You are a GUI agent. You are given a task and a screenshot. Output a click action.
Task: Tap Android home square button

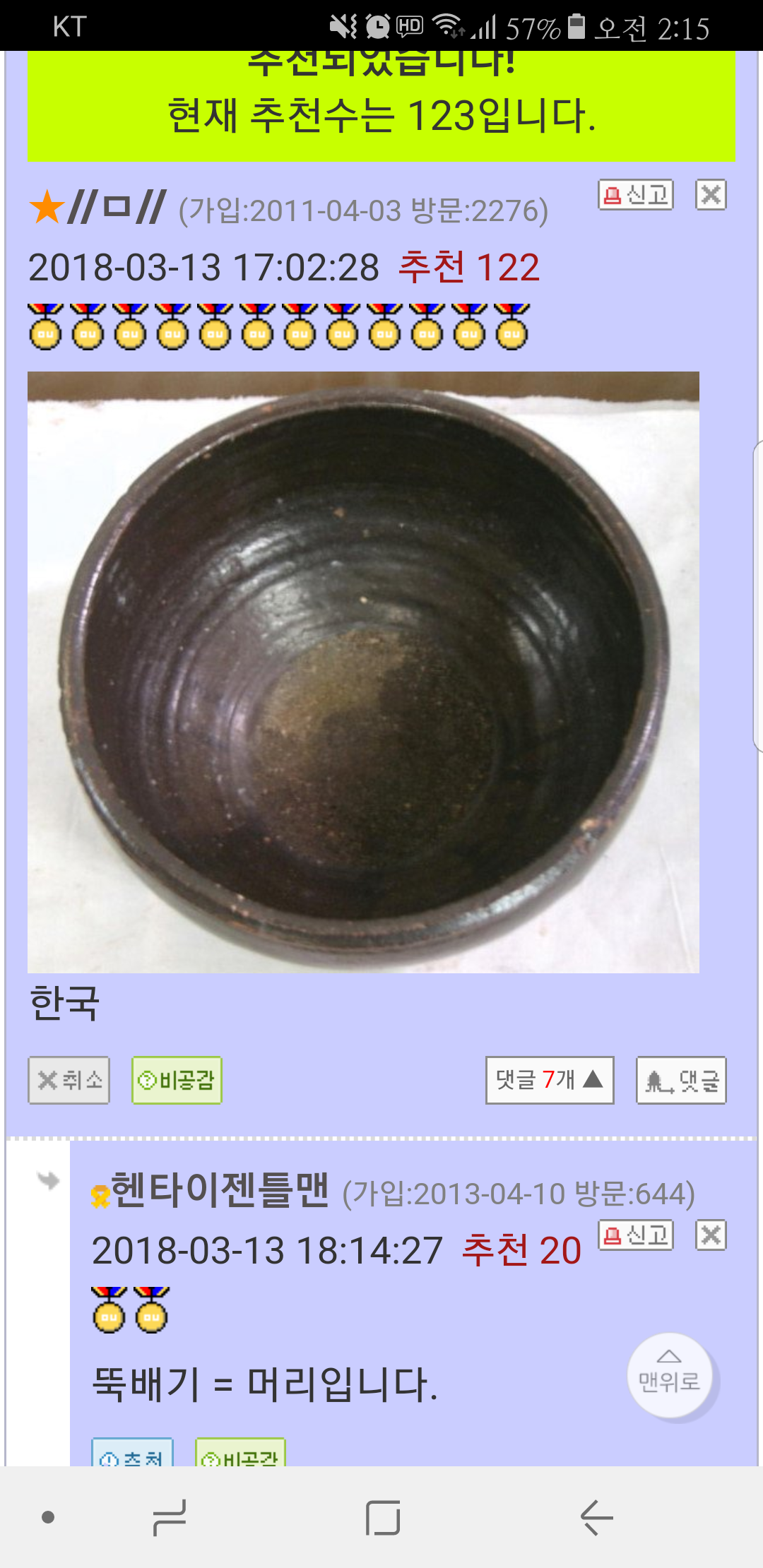pyautogui.click(x=383, y=1517)
